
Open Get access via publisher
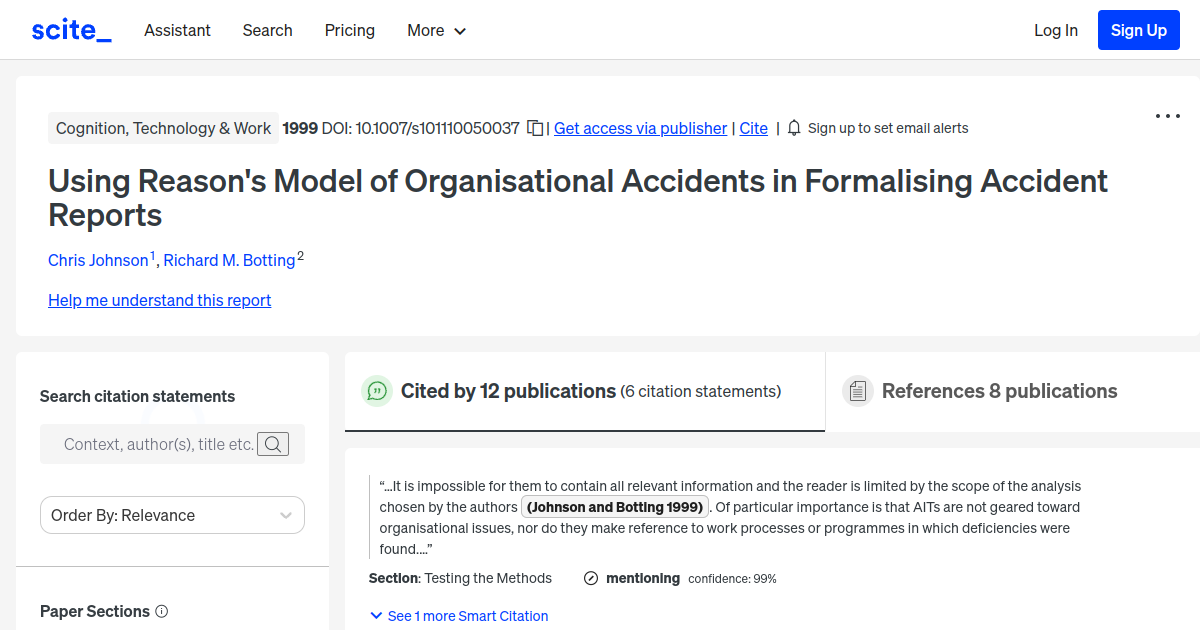[x=640, y=128]
